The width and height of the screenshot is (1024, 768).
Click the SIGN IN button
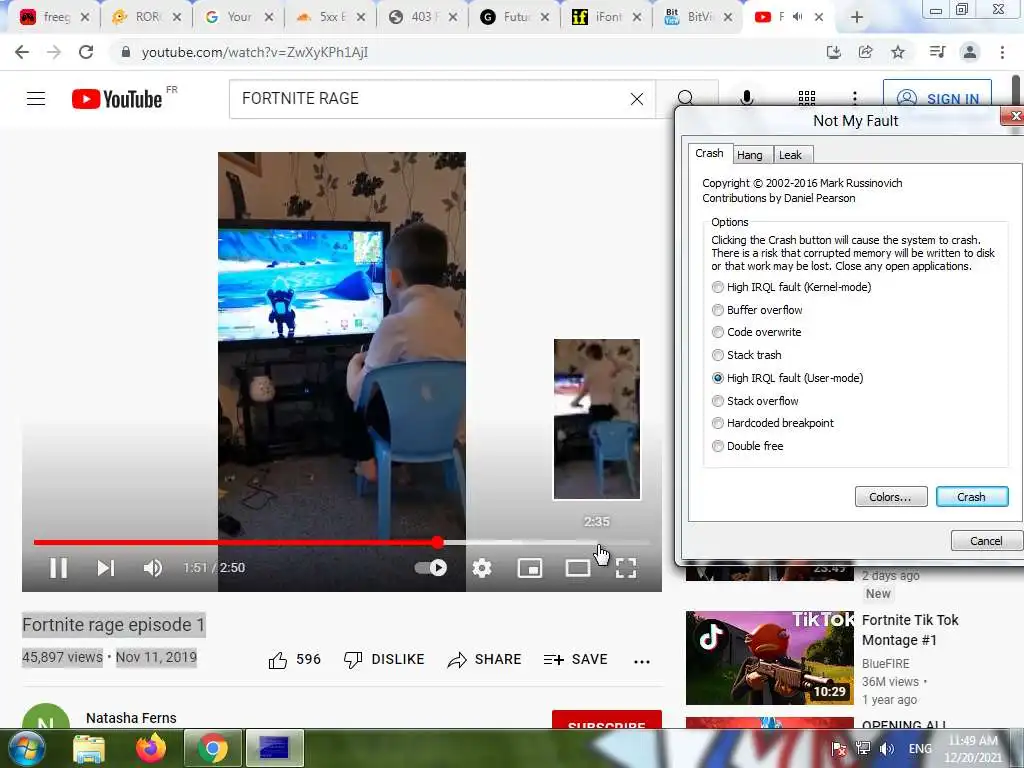(937, 99)
